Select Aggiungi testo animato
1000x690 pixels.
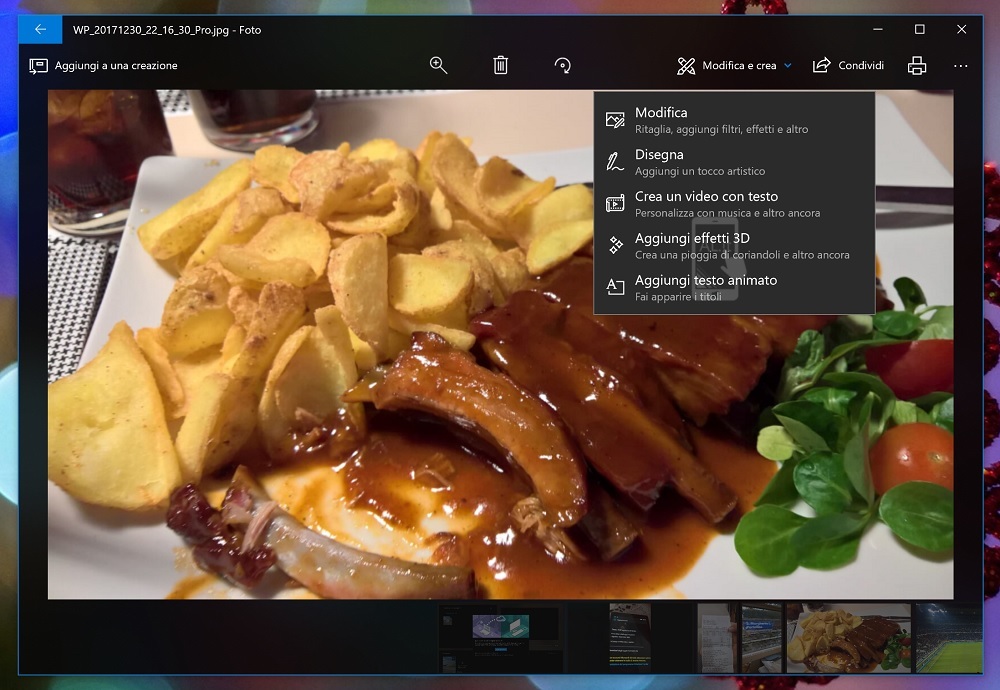click(x=734, y=288)
